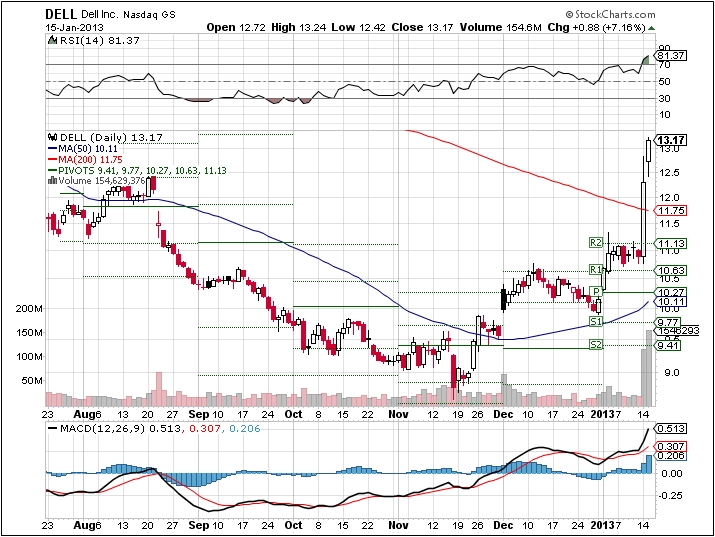The width and height of the screenshot is (715, 537).
Task: Select the DELL ticker symbol title
Action: 61,14
